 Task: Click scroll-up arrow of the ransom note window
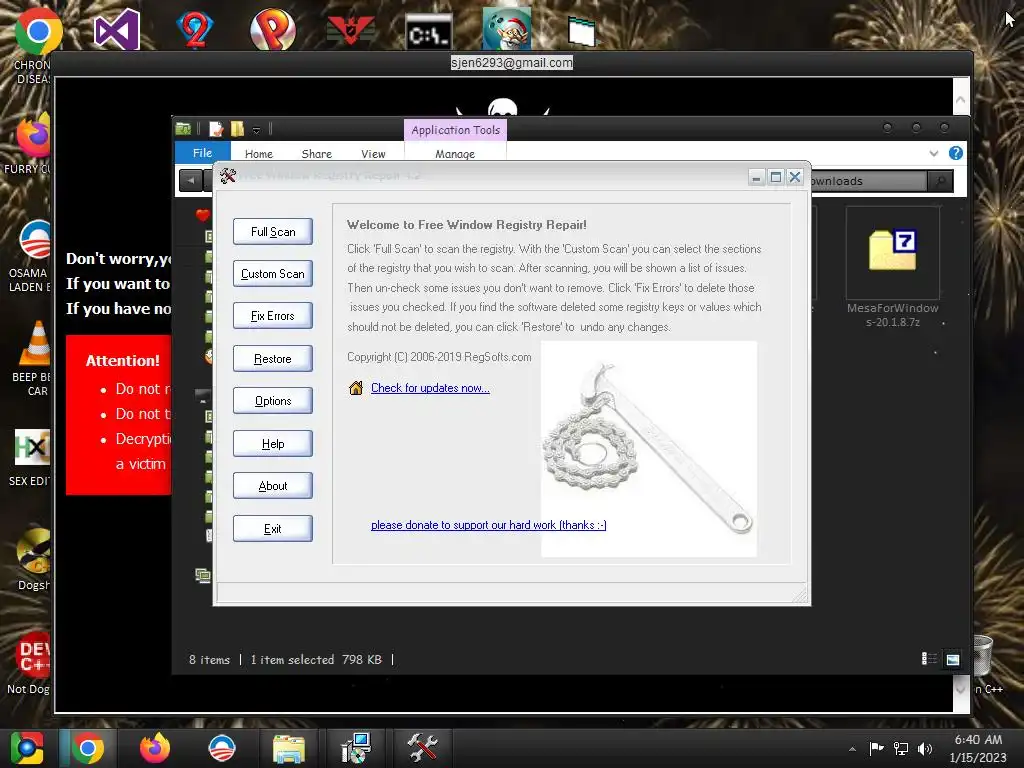(961, 100)
